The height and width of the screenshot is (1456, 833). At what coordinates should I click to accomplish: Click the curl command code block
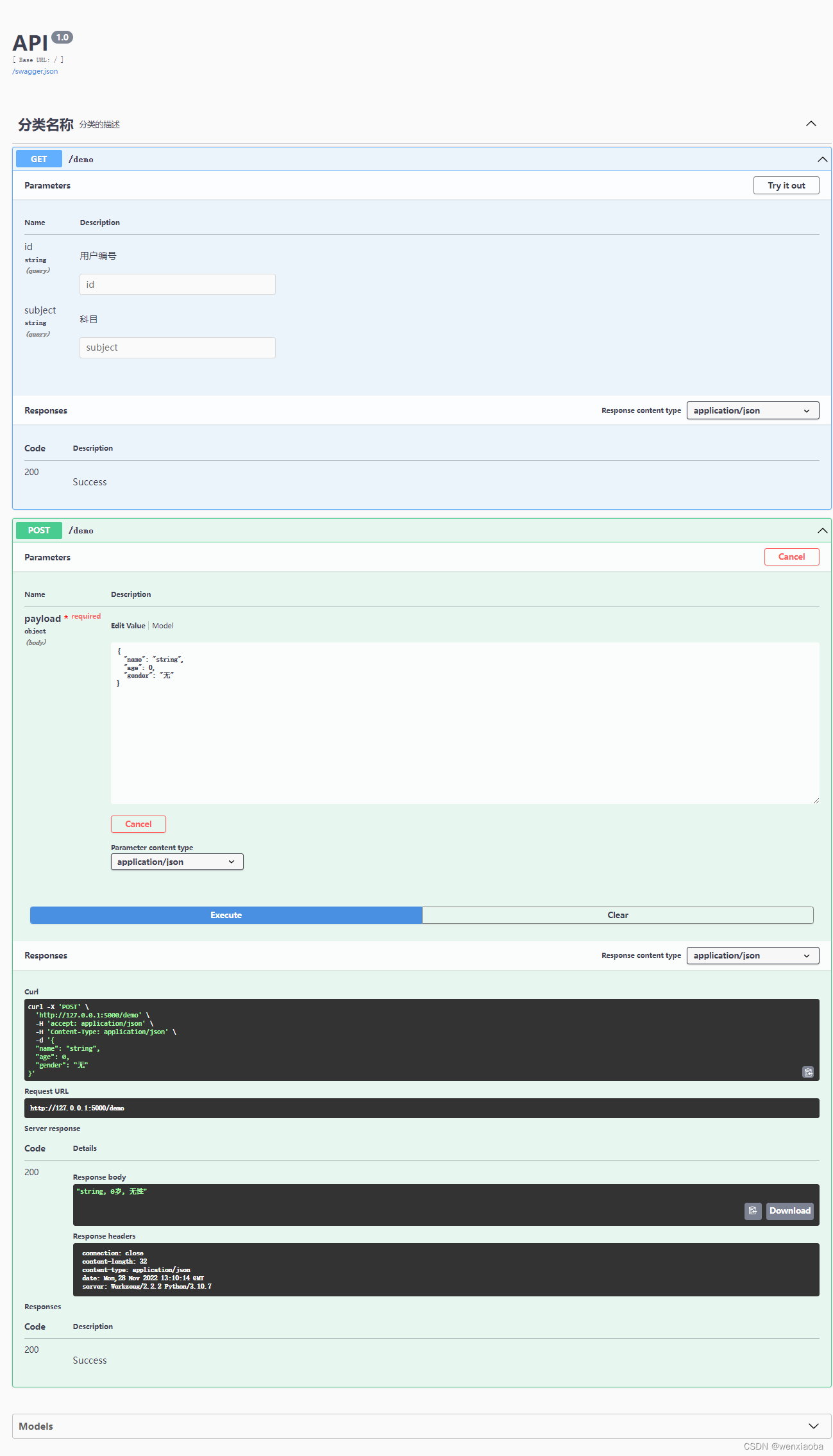[x=422, y=1040]
